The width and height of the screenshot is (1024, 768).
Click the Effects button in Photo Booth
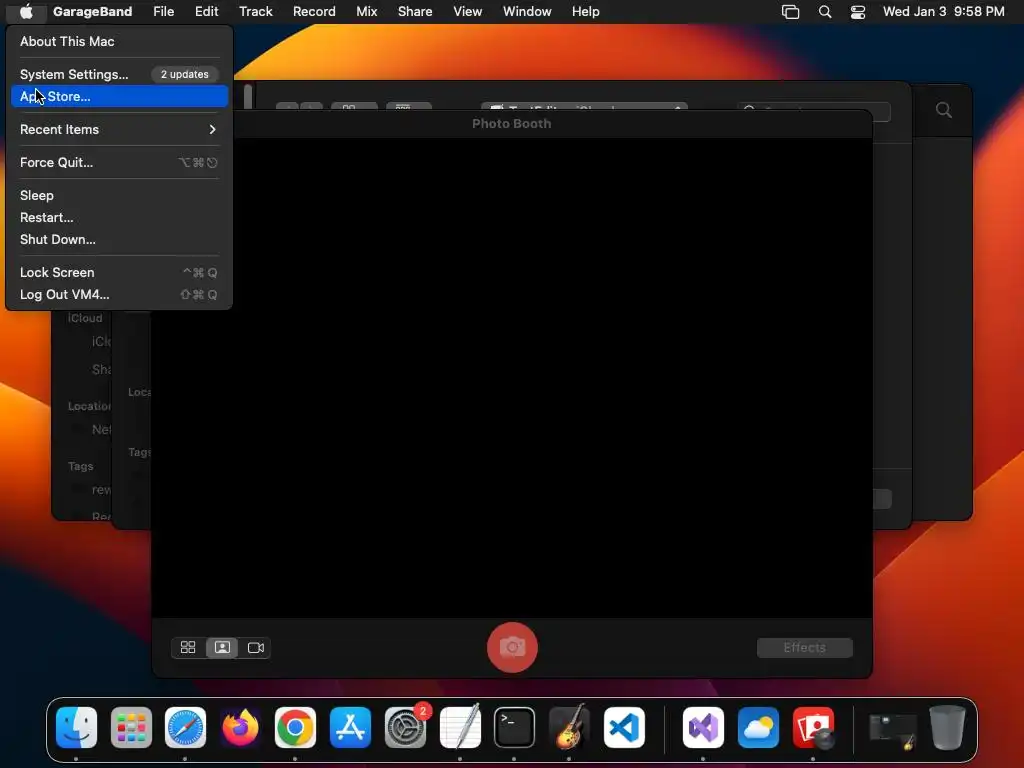(x=805, y=647)
